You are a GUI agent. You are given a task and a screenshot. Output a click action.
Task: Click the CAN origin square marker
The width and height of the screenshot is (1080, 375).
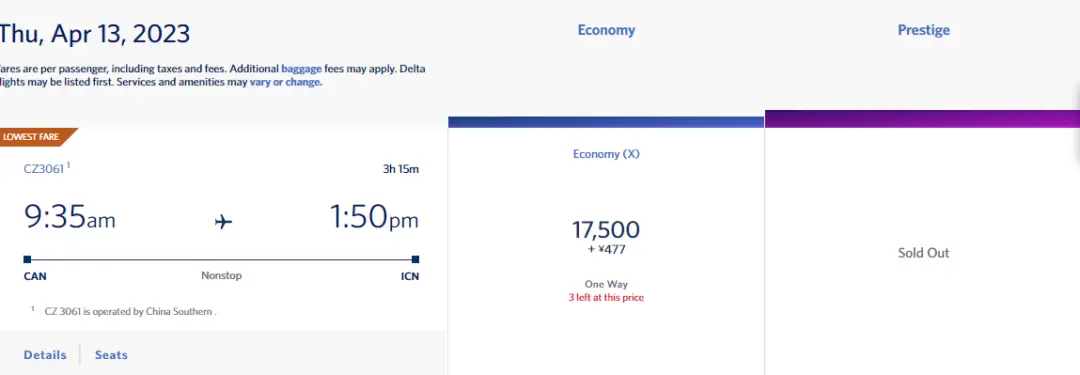click(27, 259)
